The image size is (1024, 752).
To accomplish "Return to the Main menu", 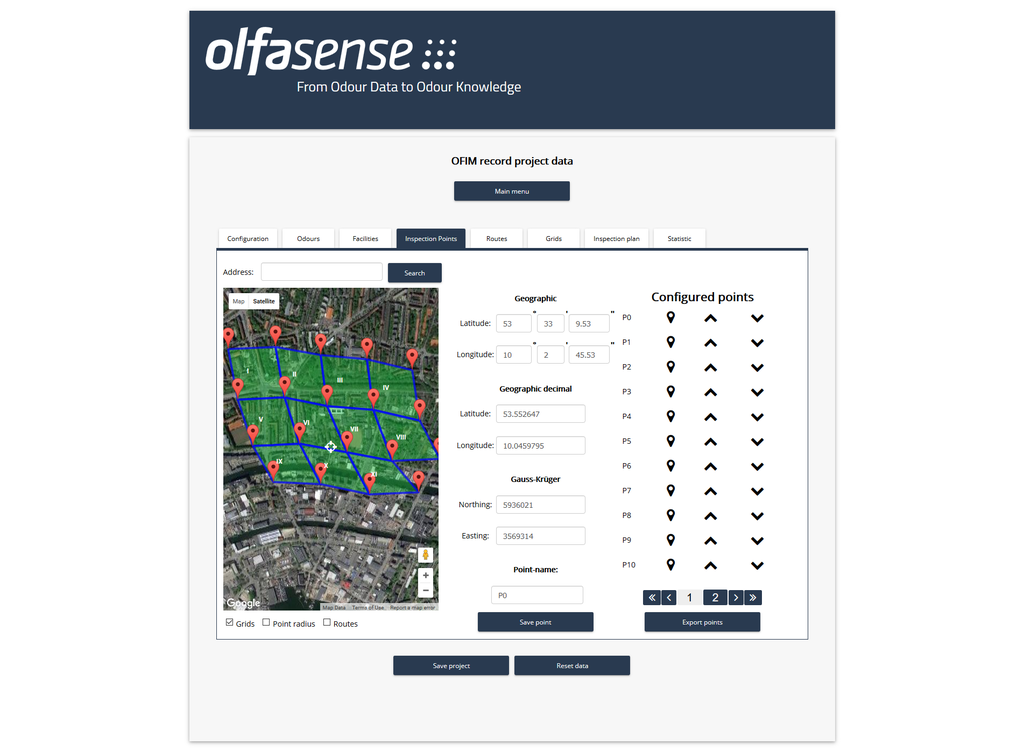I will pyautogui.click(x=511, y=191).
